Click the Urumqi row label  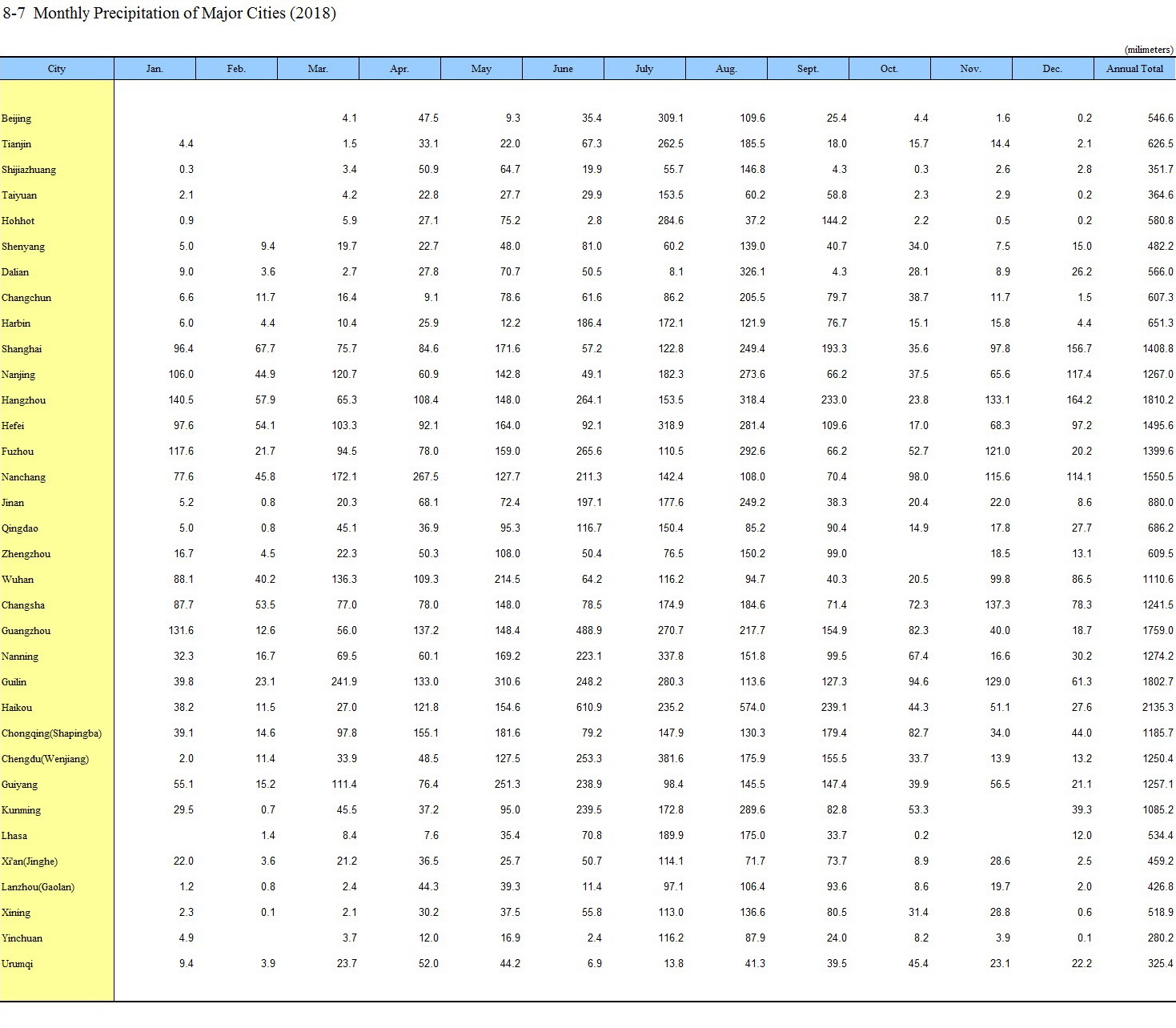pos(18,964)
